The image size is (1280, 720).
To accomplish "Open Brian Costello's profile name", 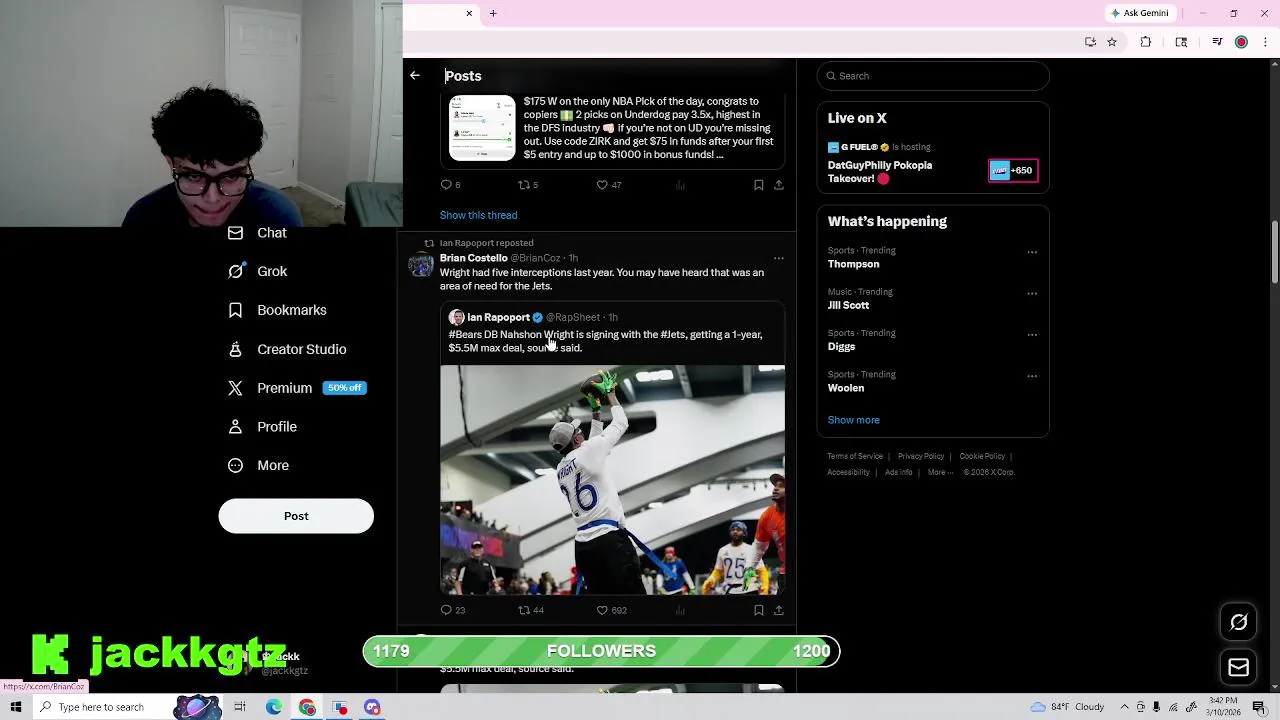I will tap(473, 258).
